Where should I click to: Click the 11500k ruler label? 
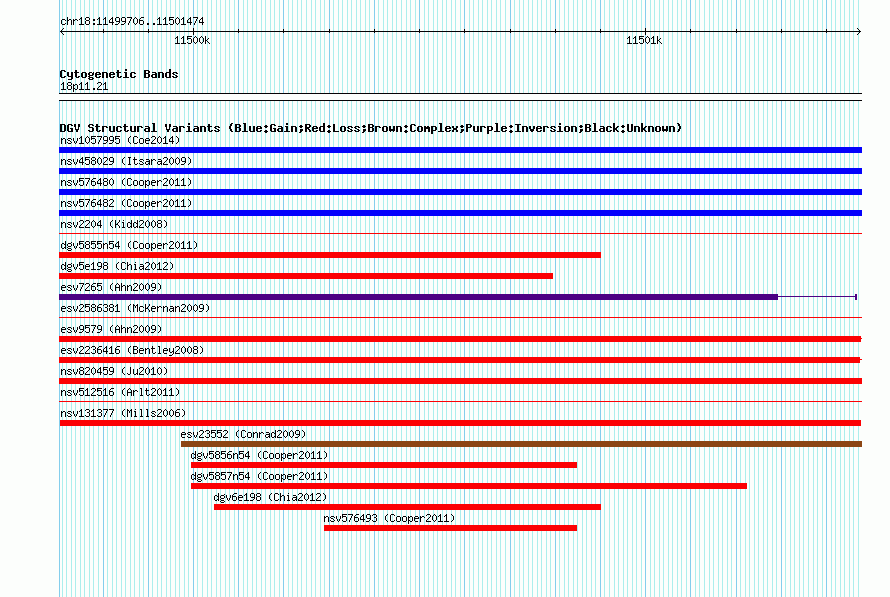point(192,40)
